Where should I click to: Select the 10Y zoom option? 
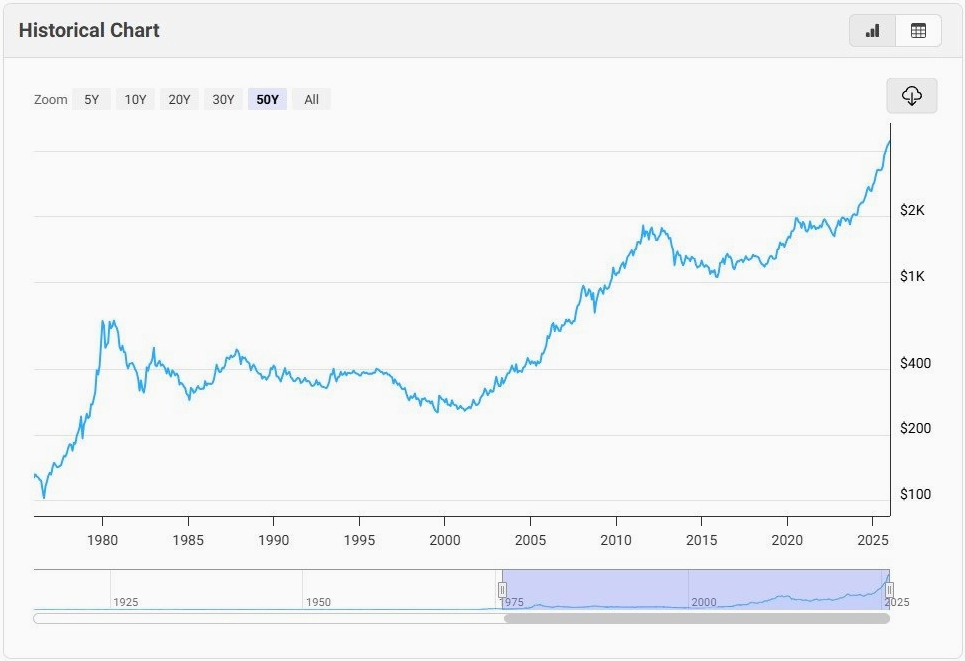pos(135,99)
